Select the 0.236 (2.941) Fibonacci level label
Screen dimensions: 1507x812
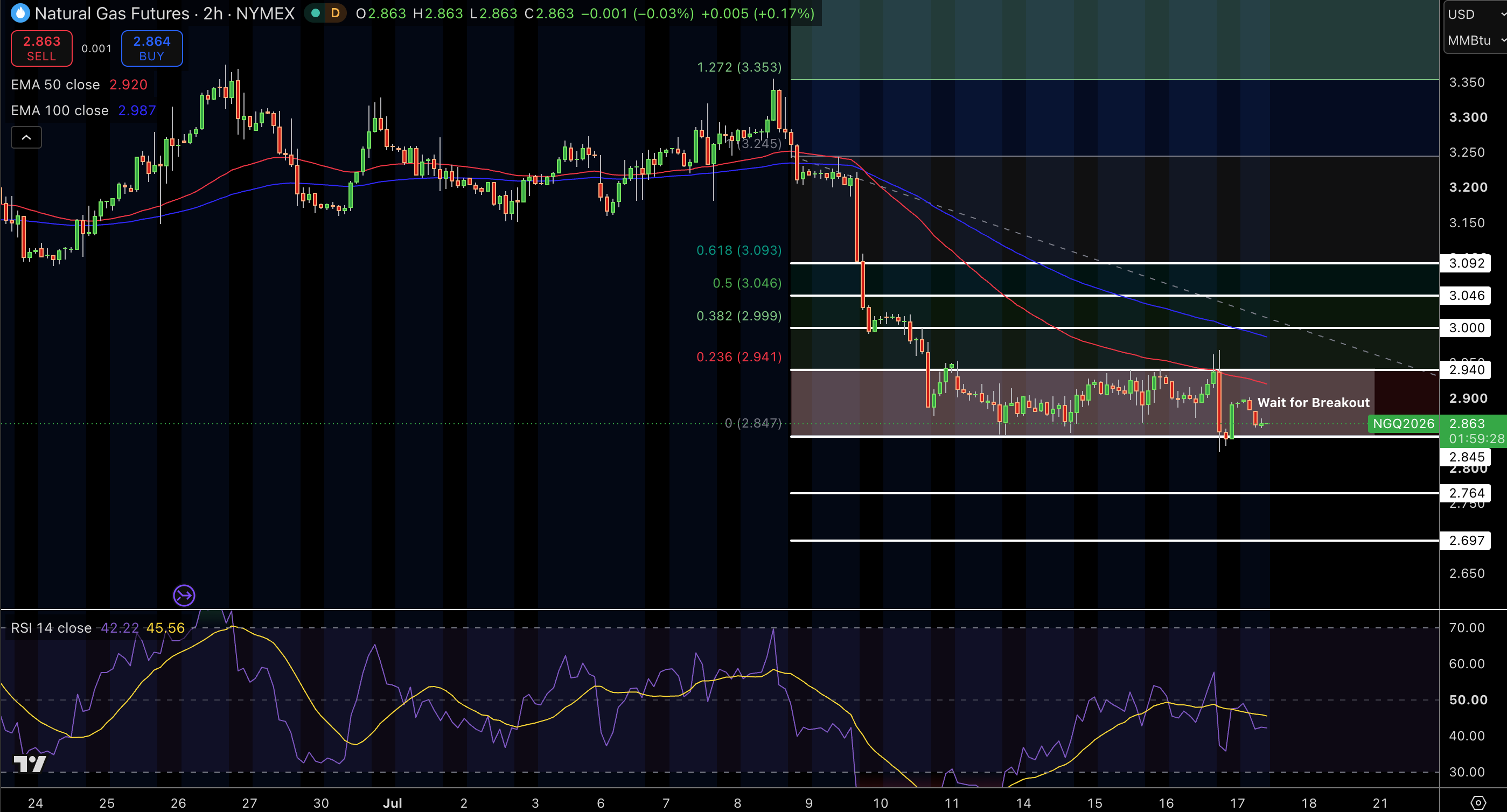point(739,357)
